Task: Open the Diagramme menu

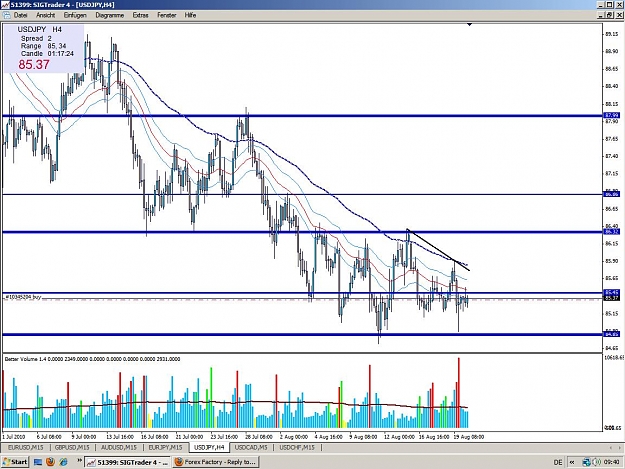Action: (x=110, y=15)
